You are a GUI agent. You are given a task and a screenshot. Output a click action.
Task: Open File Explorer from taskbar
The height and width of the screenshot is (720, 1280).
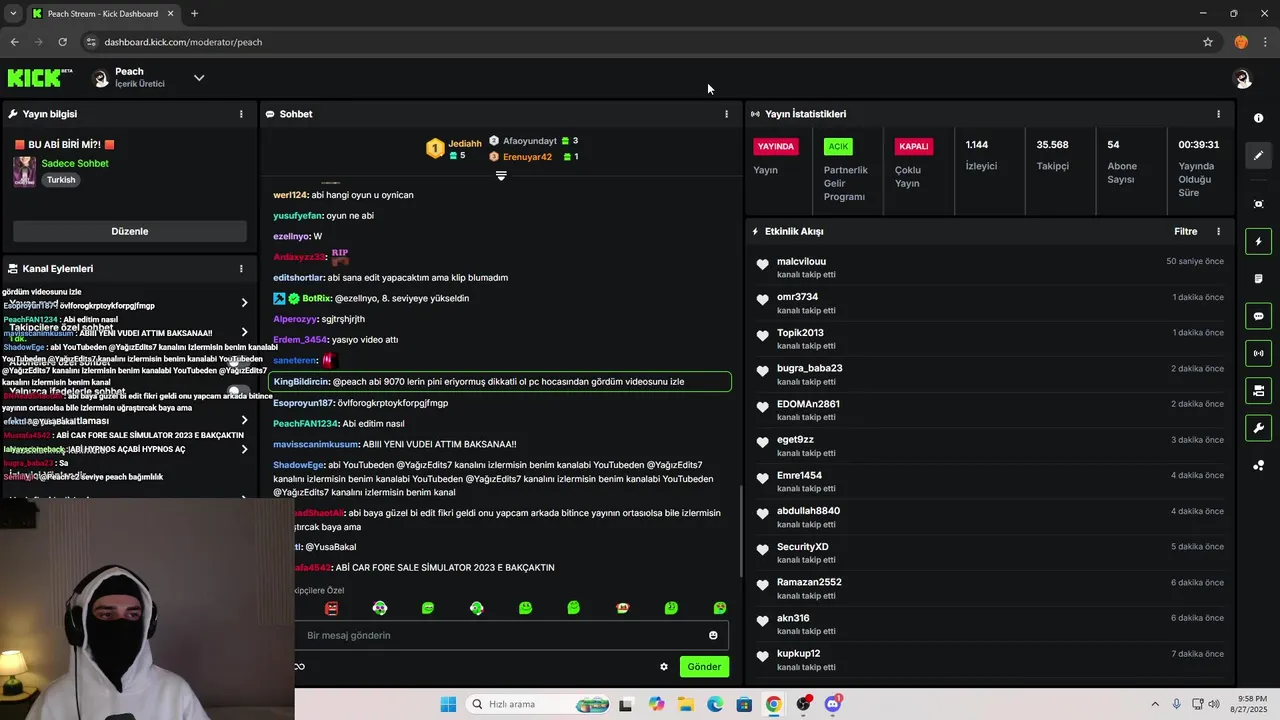point(686,704)
